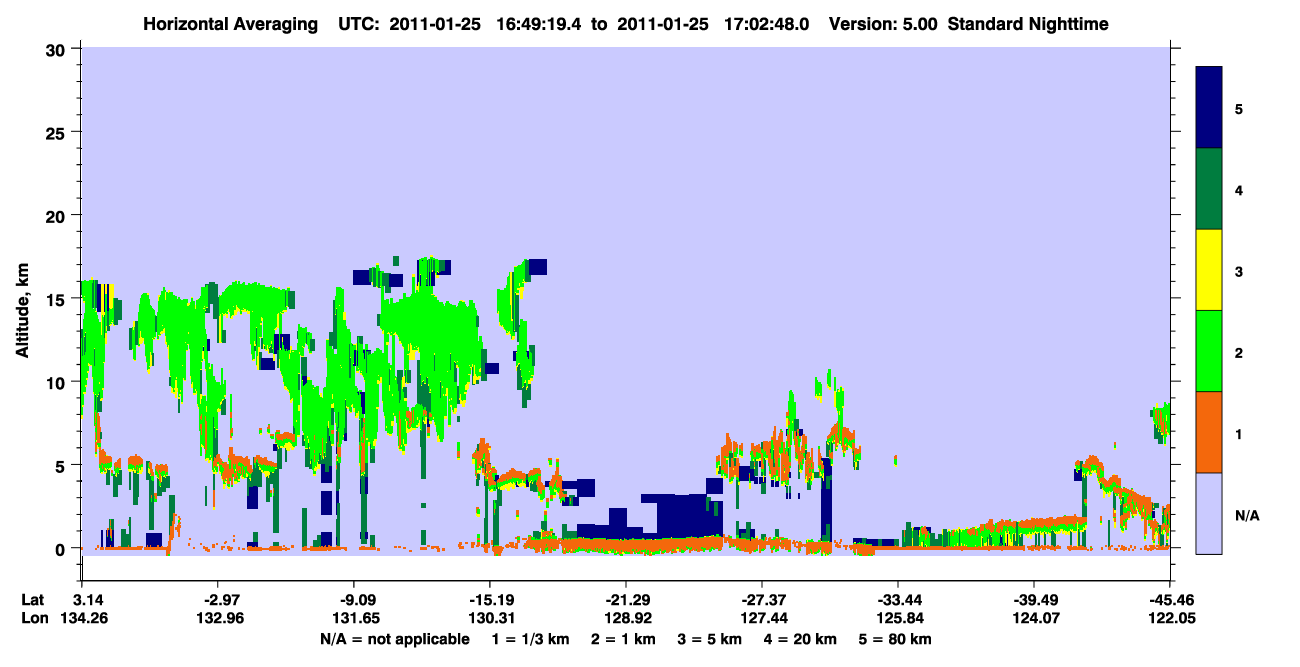The image size is (1300, 667).
Task: Click the yellow colorbar segment labeled 3
Action: point(1209,270)
